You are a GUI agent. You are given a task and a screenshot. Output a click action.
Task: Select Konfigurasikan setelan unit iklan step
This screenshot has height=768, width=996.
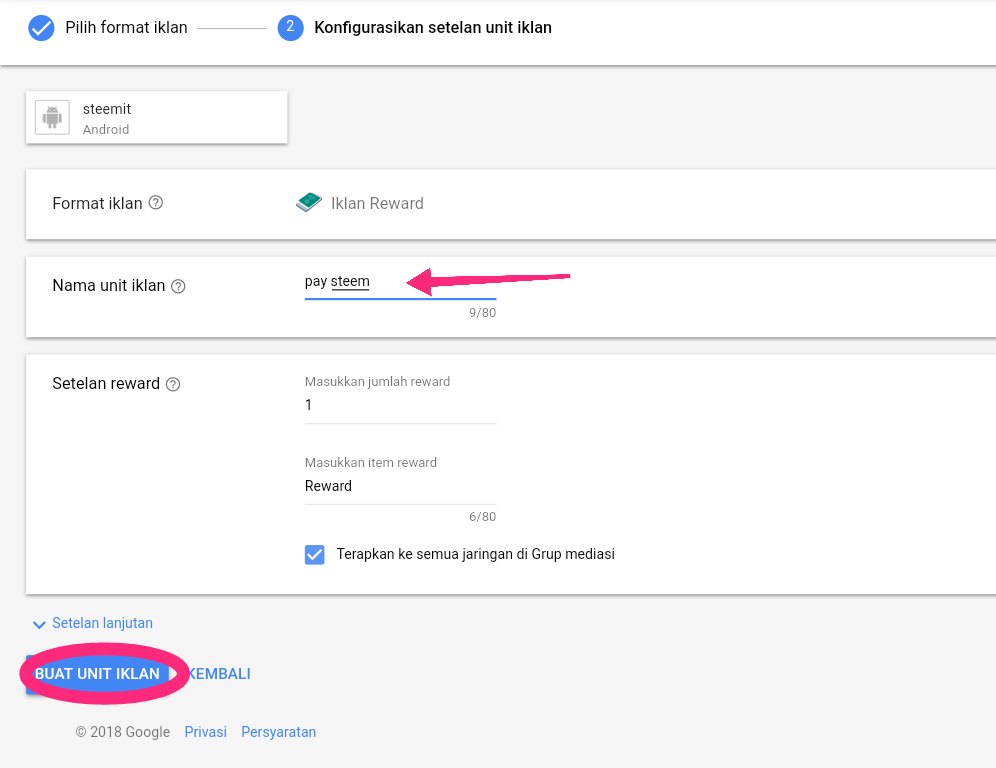[x=433, y=28]
